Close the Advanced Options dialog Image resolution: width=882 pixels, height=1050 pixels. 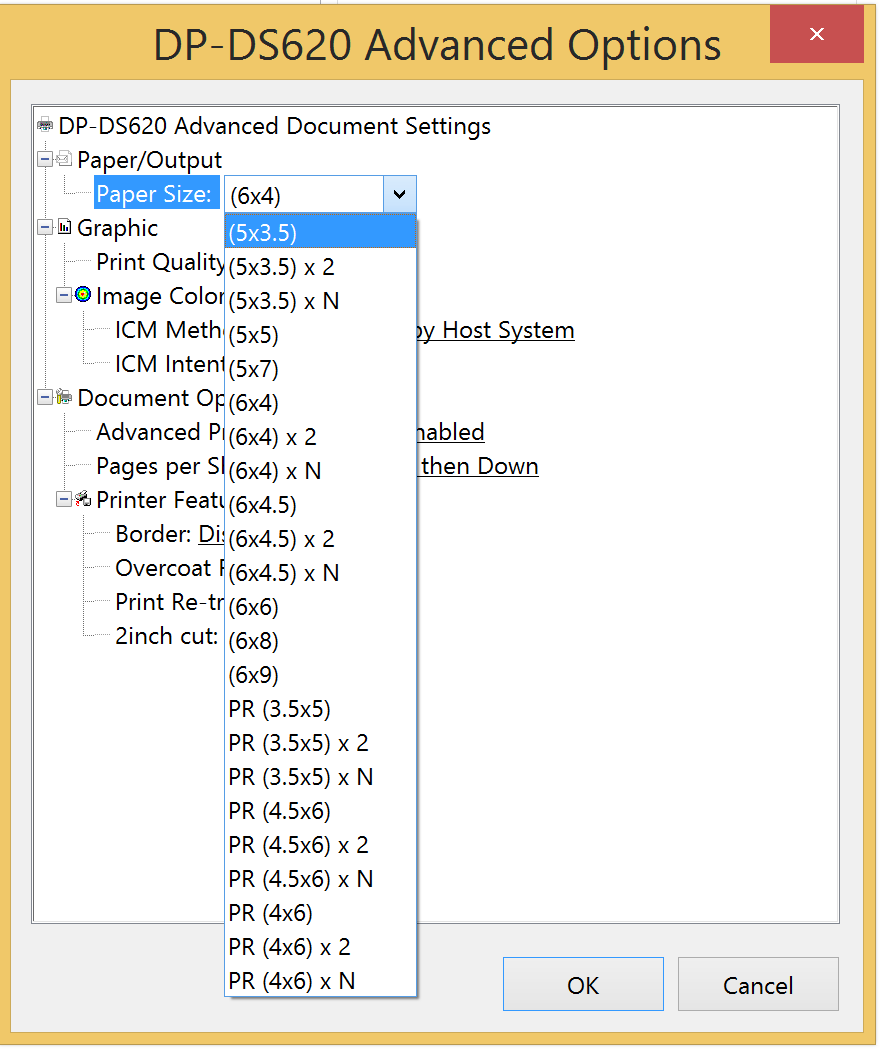[x=816, y=34]
